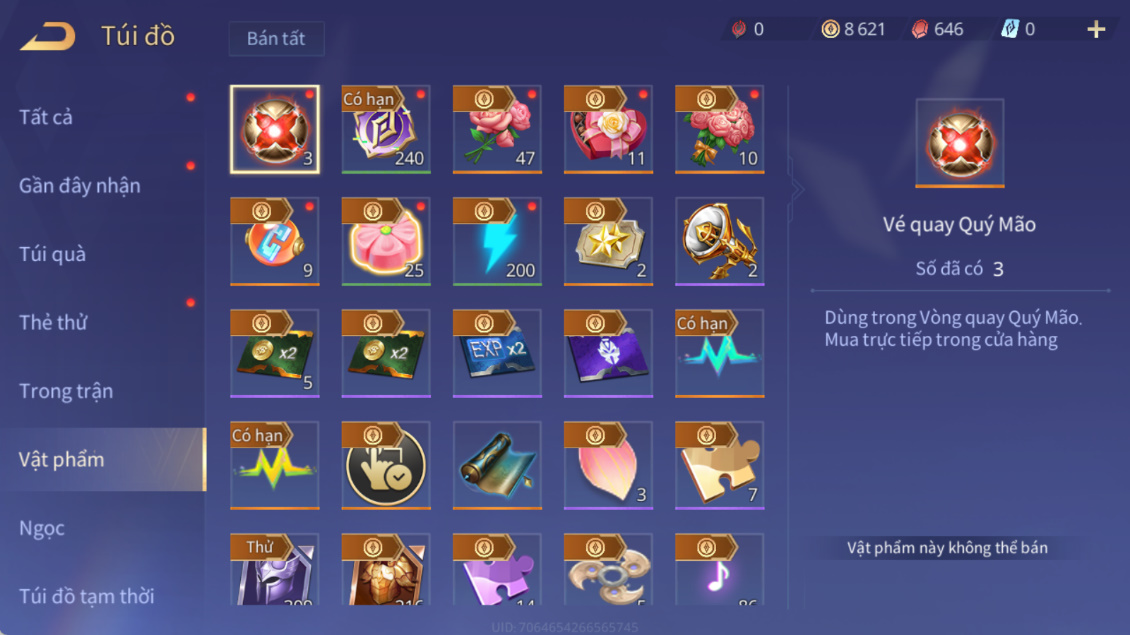Select the golden puzzle piece item
1130x635 pixels.
point(719,466)
